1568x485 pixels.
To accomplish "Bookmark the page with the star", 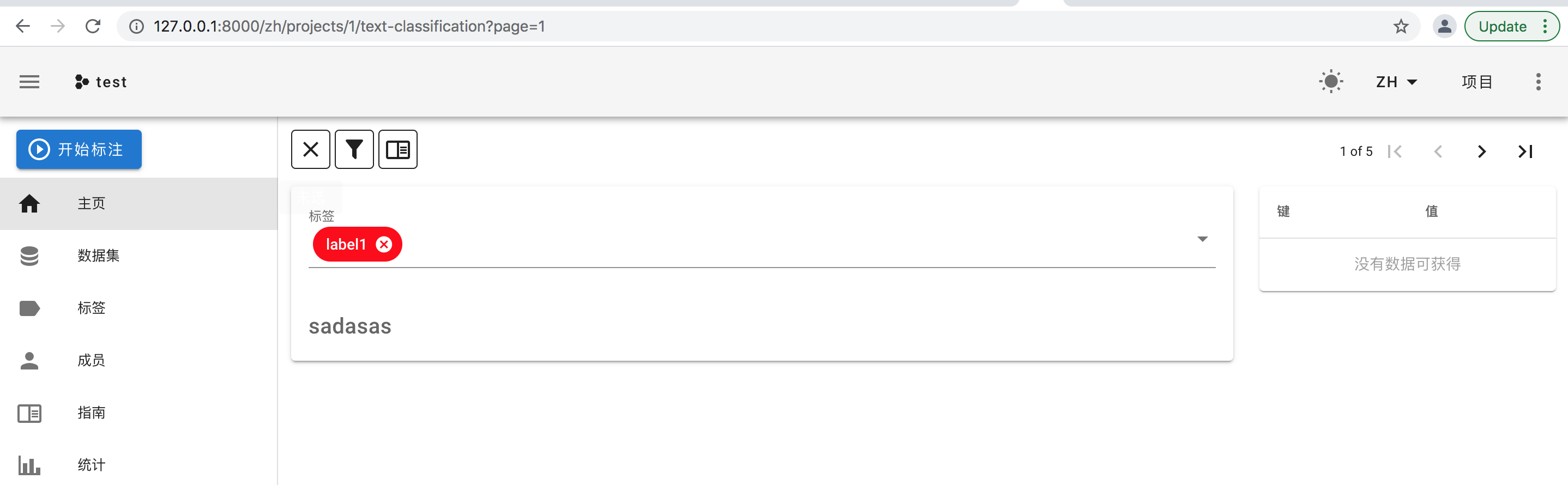I will click(1401, 26).
